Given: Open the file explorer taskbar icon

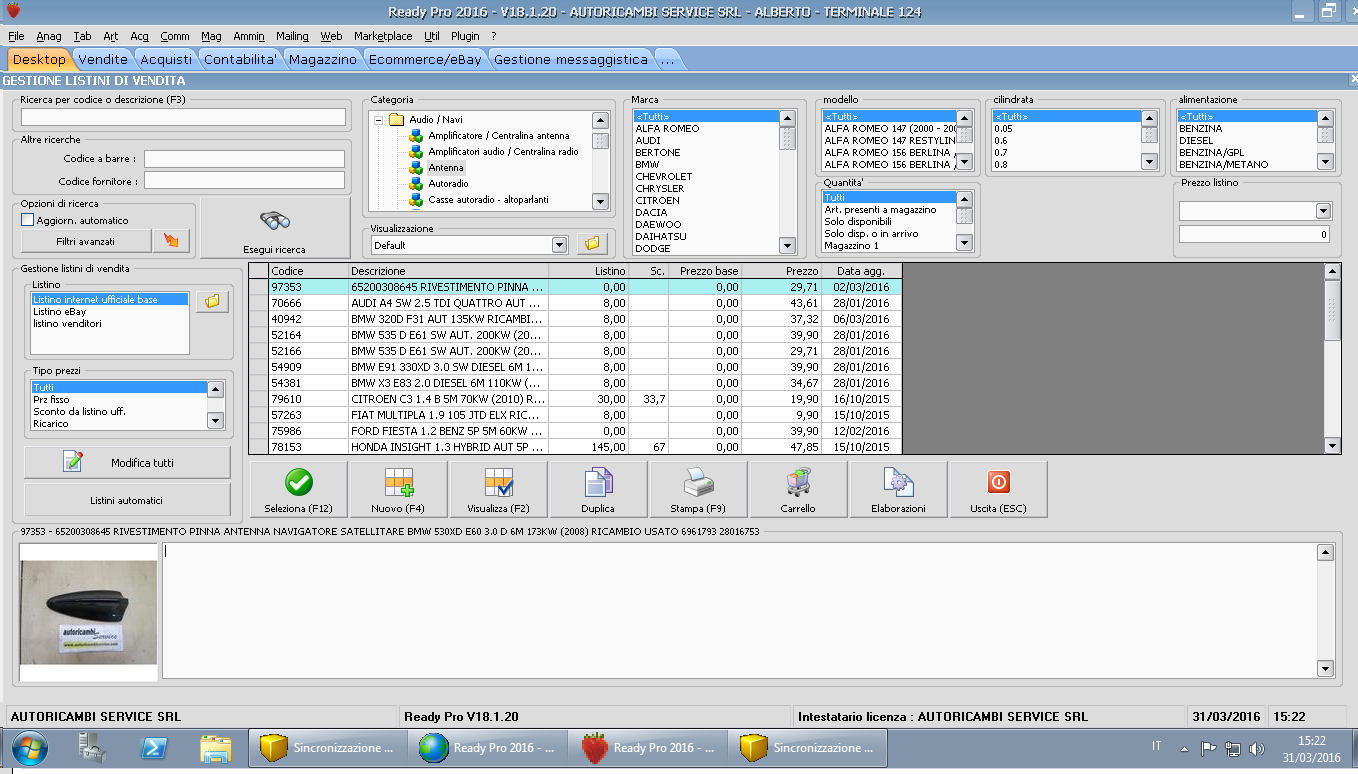Looking at the screenshot, I should coord(215,748).
